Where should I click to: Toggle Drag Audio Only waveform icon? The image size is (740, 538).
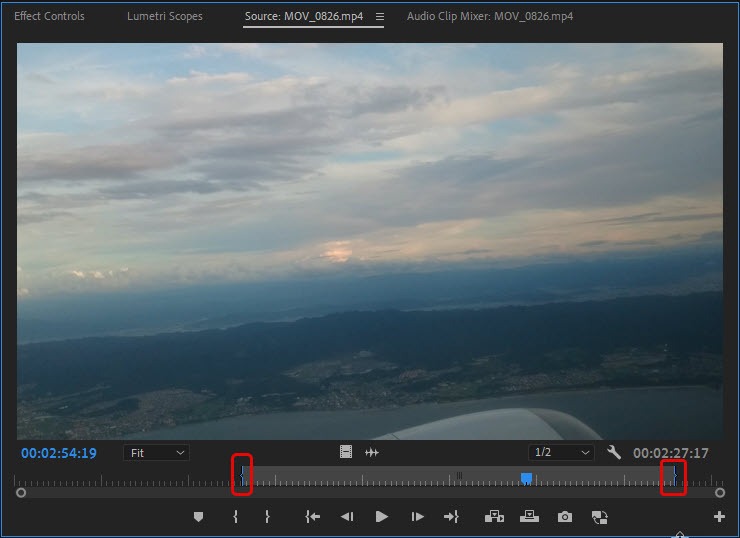[x=372, y=453]
